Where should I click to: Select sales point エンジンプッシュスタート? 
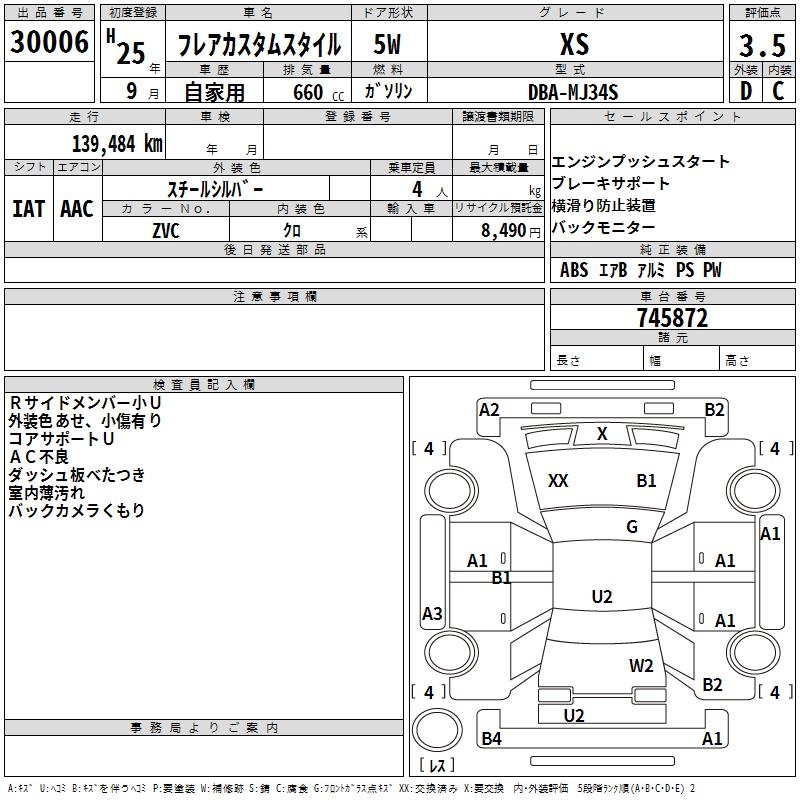[641, 161]
